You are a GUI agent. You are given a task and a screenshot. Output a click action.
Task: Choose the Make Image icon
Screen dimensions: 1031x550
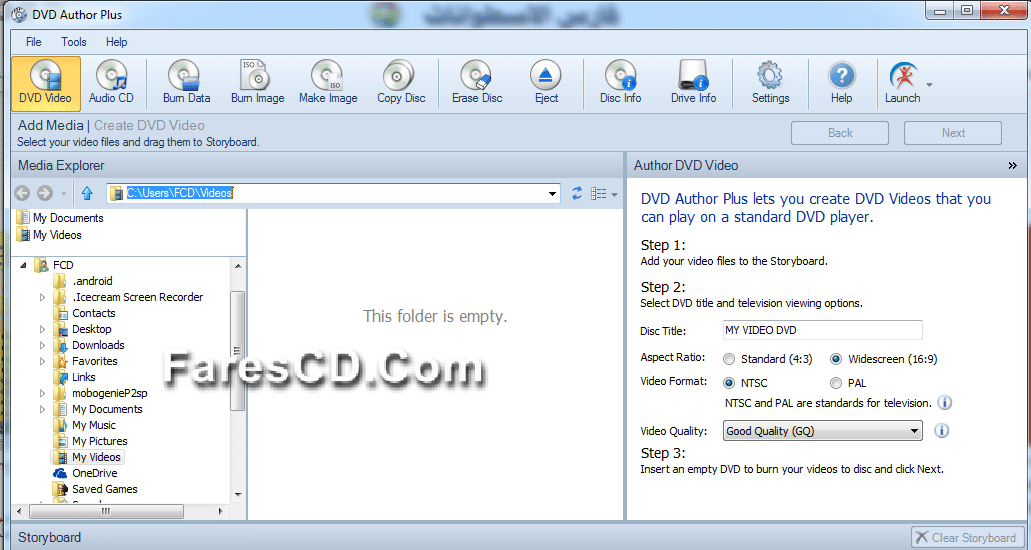[x=328, y=83]
